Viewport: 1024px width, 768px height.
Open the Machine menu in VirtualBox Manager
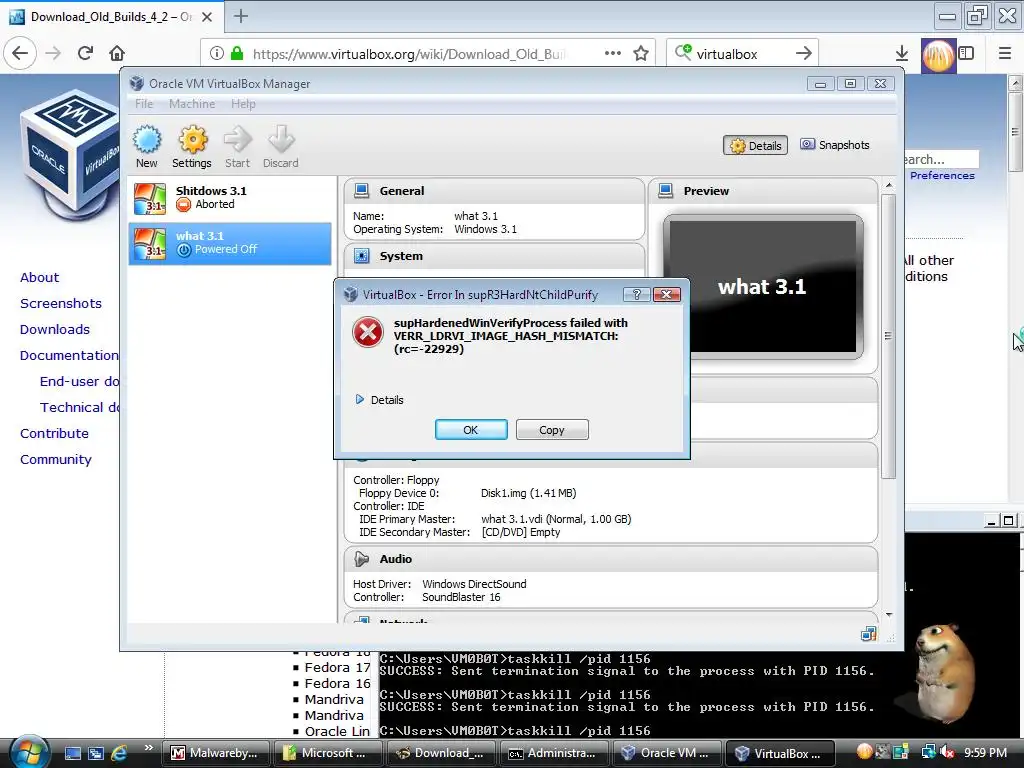192,104
